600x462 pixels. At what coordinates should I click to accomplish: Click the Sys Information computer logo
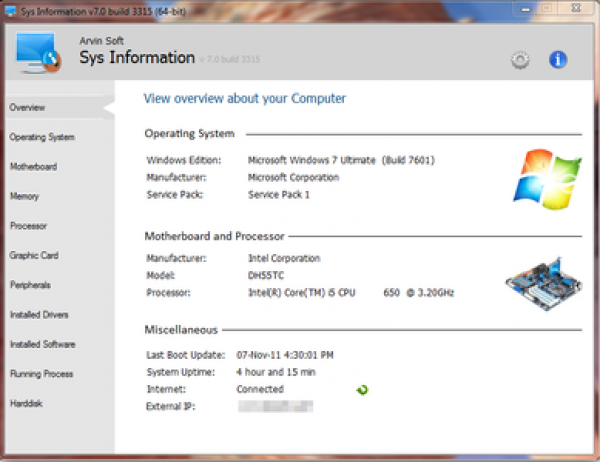(38, 53)
